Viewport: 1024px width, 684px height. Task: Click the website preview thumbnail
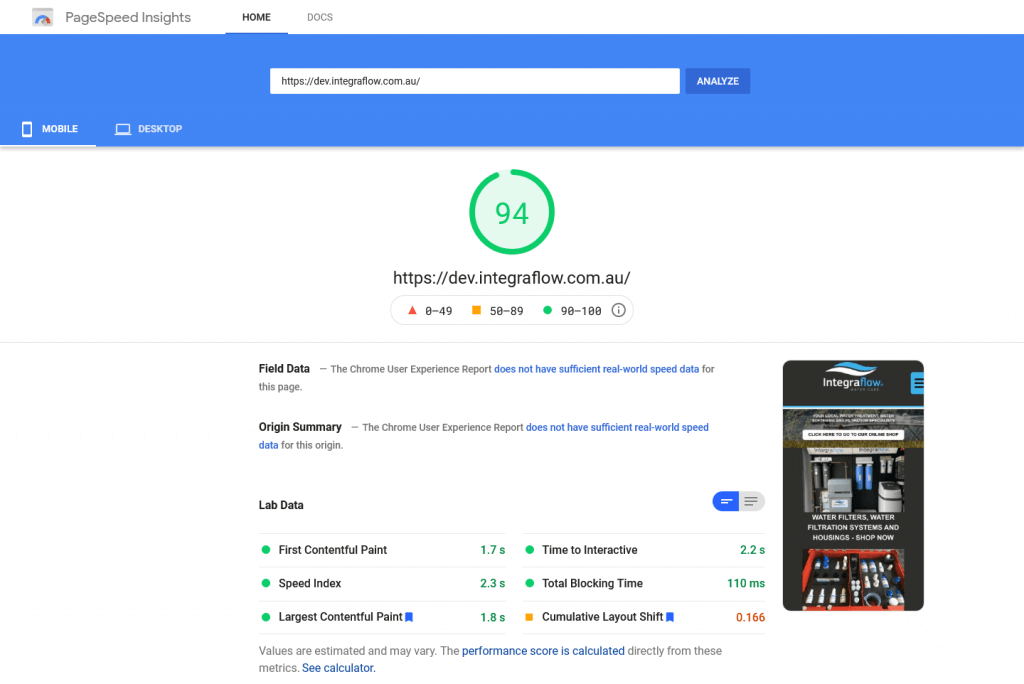[853, 485]
